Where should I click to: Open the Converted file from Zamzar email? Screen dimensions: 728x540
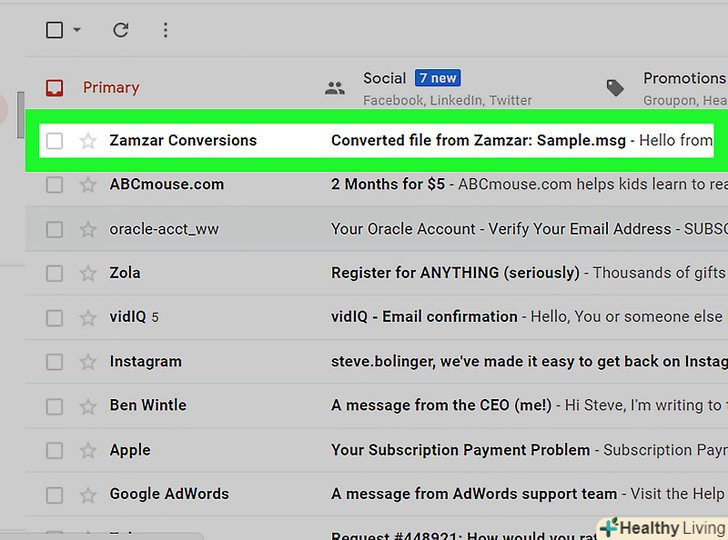pos(480,141)
